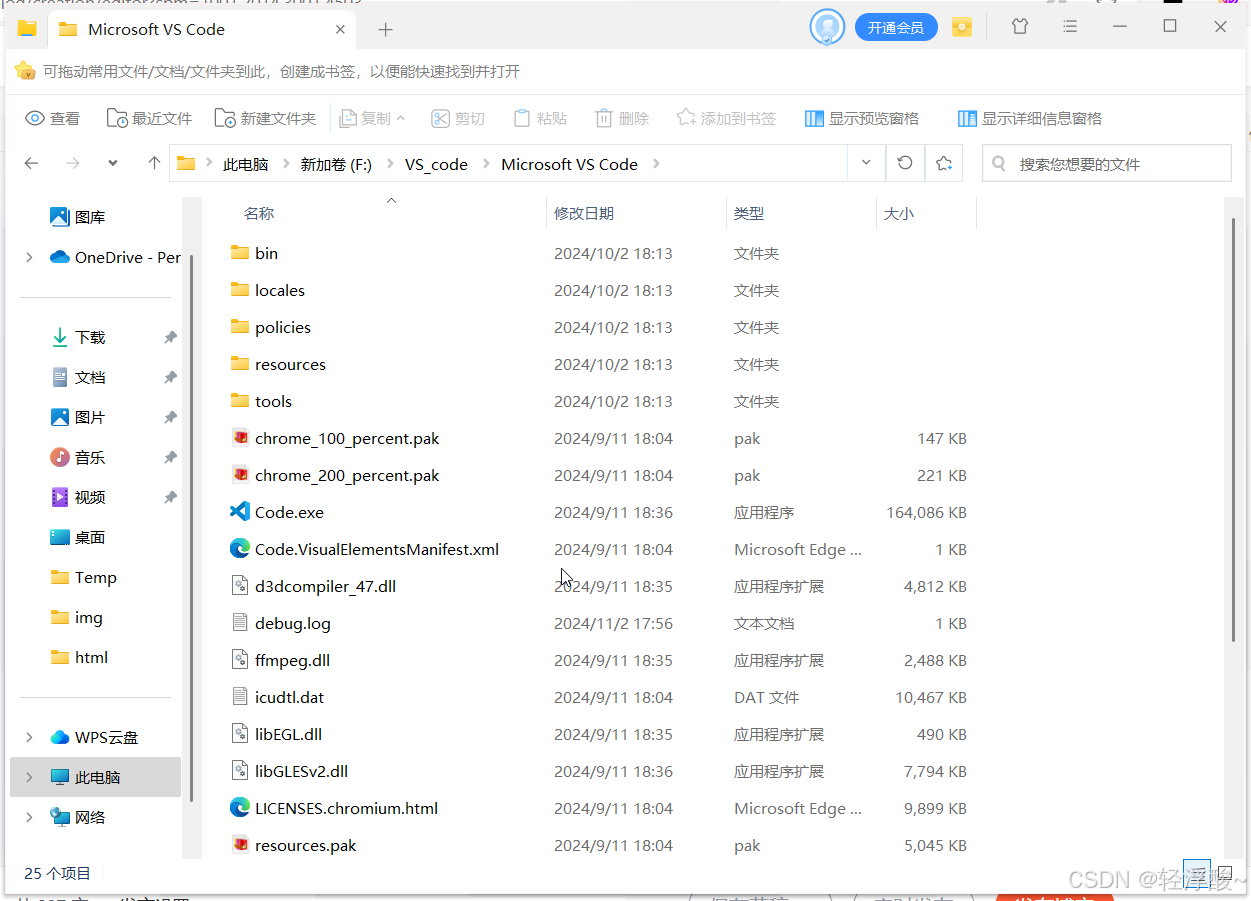Image resolution: width=1251 pixels, height=901 pixels.
Task: Select the chrome_200_percent.pak file icon
Action: (240, 475)
